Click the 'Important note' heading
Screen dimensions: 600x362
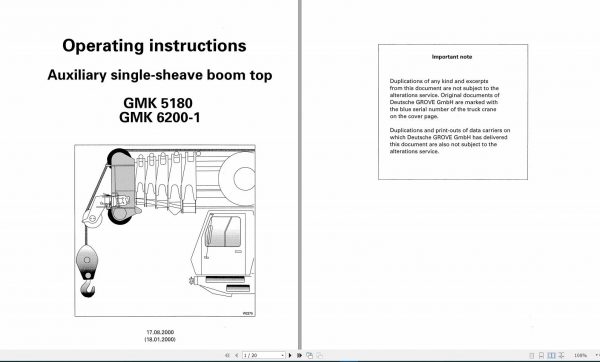[452, 57]
